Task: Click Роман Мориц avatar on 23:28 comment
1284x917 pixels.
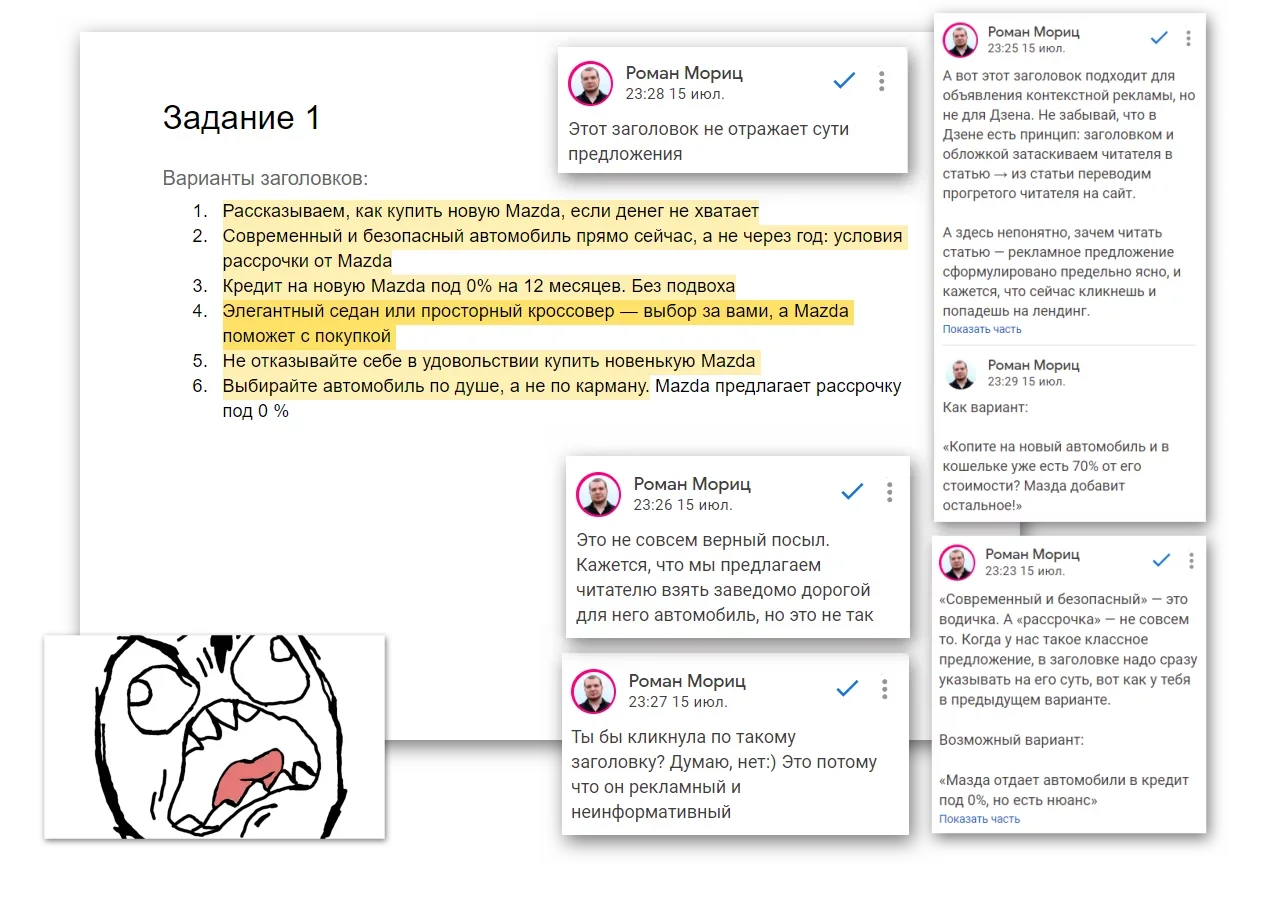Action: click(x=591, y=83)
